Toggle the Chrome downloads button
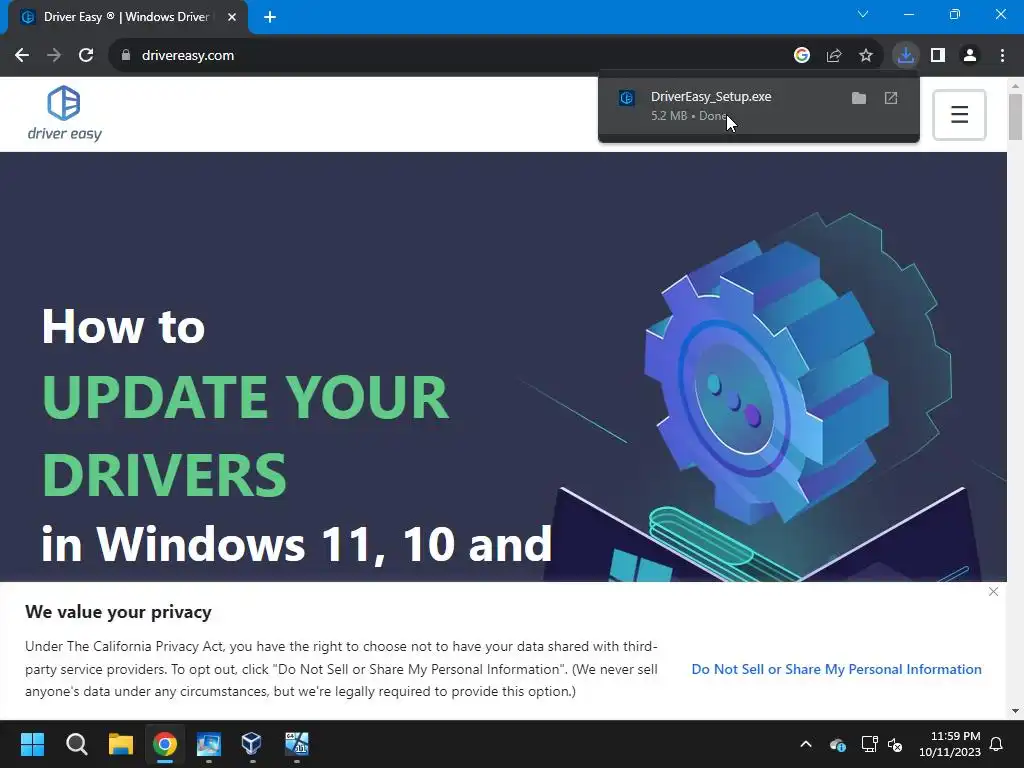The height and width of the screenshot is (768, 1024). pyautogui.click(x=906, y=56)
